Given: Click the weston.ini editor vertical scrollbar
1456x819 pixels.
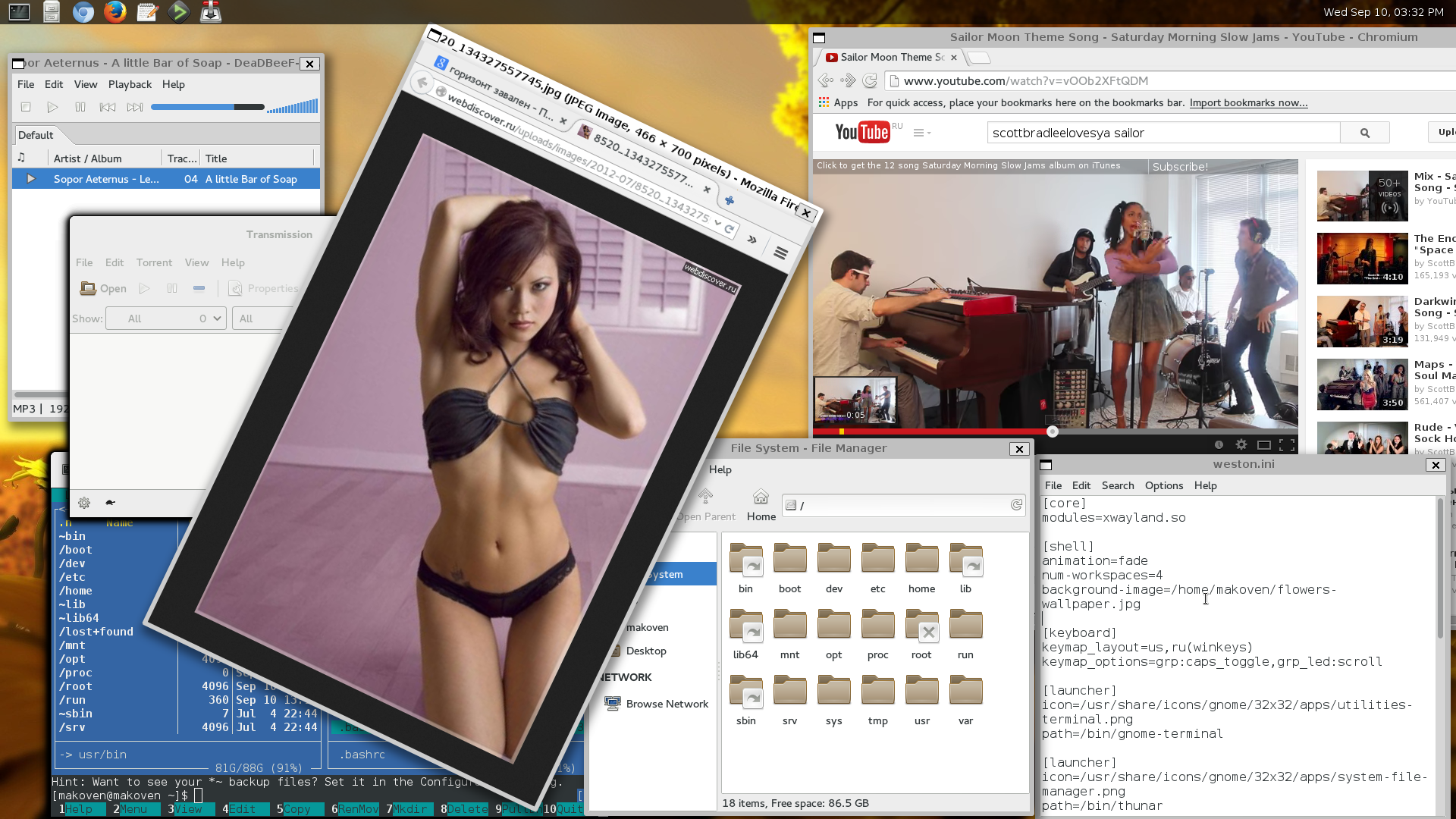Looking at the screenshot, I should click(x=1441, y=569).
